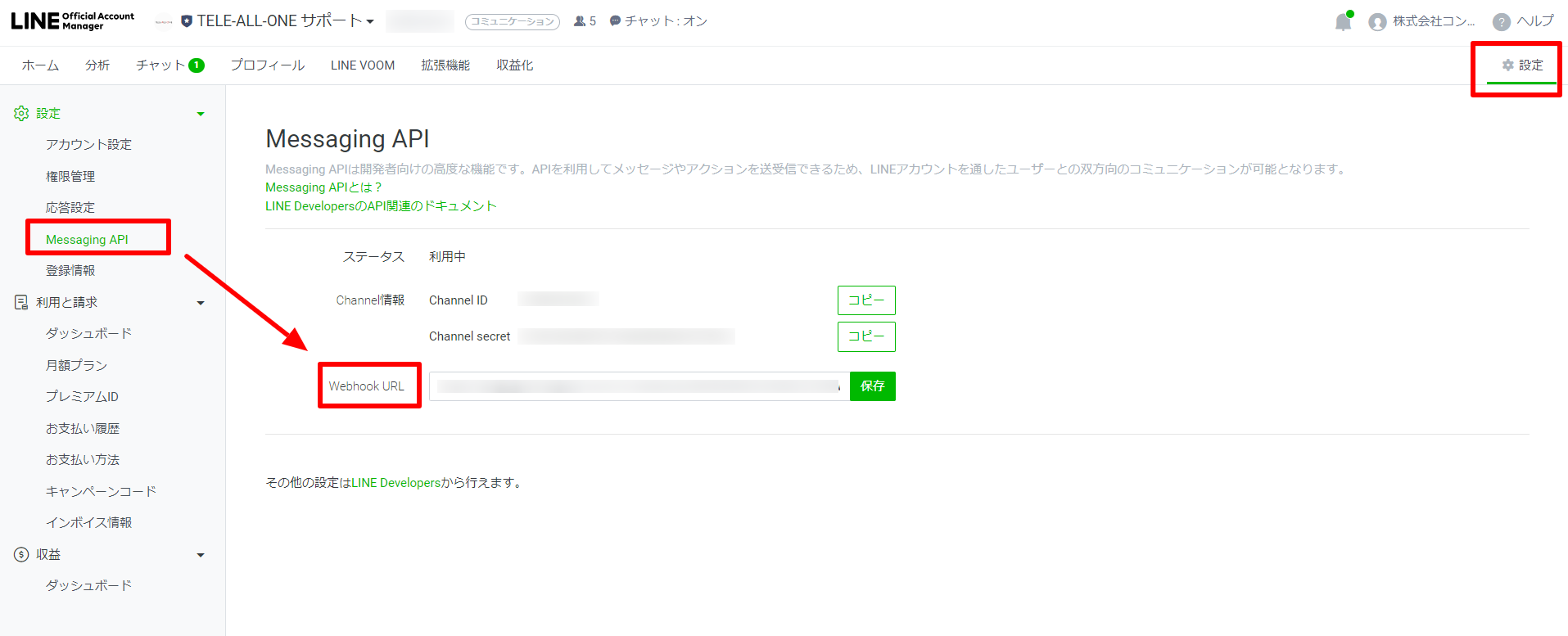
Task: Open プレミアムID in the sidebar
Action: [82, 397]
